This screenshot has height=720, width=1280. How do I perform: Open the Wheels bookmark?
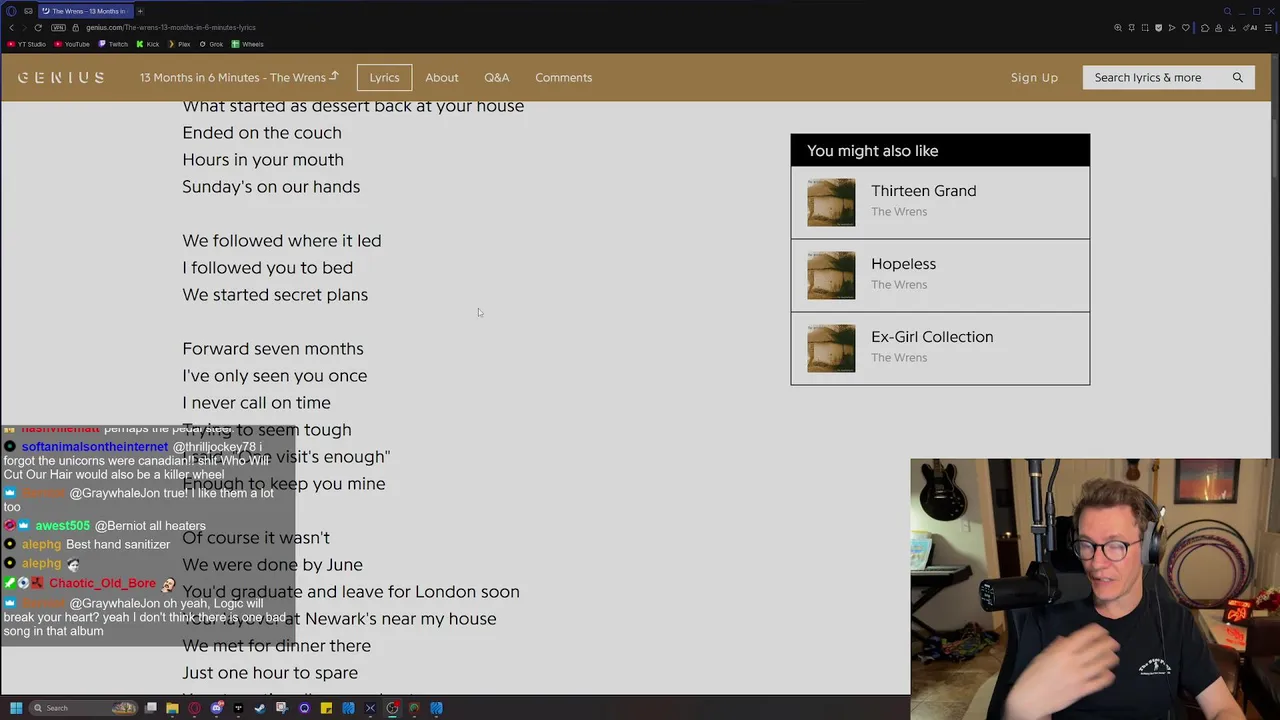pyautogui.click(x=248, y=44)
